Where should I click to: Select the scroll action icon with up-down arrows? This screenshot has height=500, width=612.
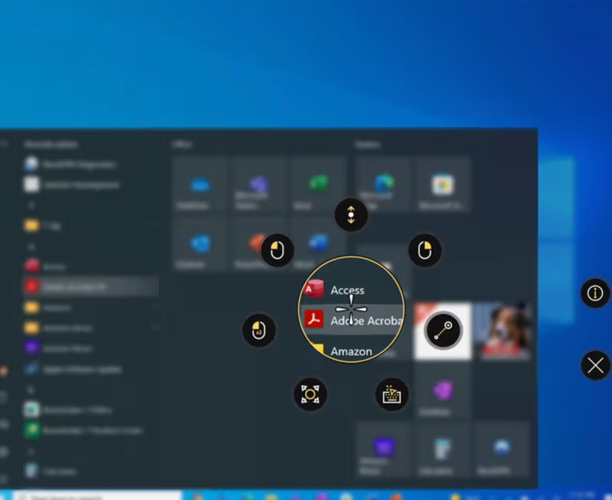click(x=351, y=214)
